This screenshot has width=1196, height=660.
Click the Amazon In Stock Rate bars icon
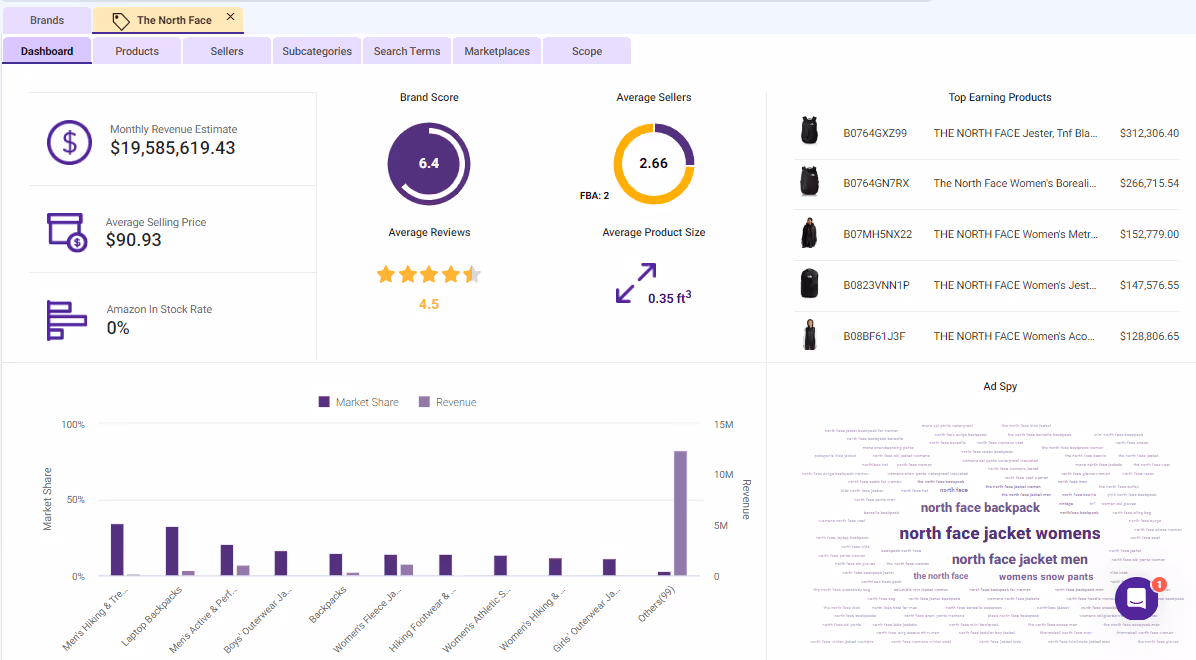click(67, 320)
